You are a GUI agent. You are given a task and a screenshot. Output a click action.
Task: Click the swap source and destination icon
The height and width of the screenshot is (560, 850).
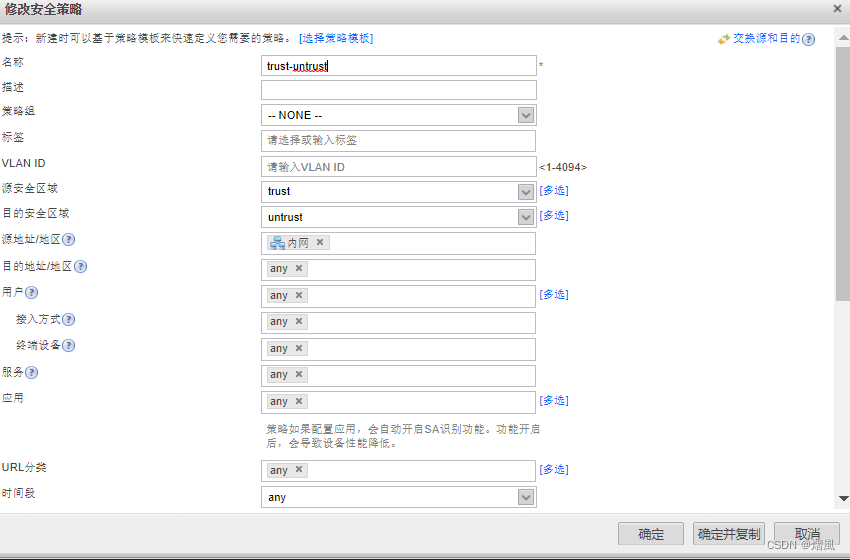click(724, 39)
